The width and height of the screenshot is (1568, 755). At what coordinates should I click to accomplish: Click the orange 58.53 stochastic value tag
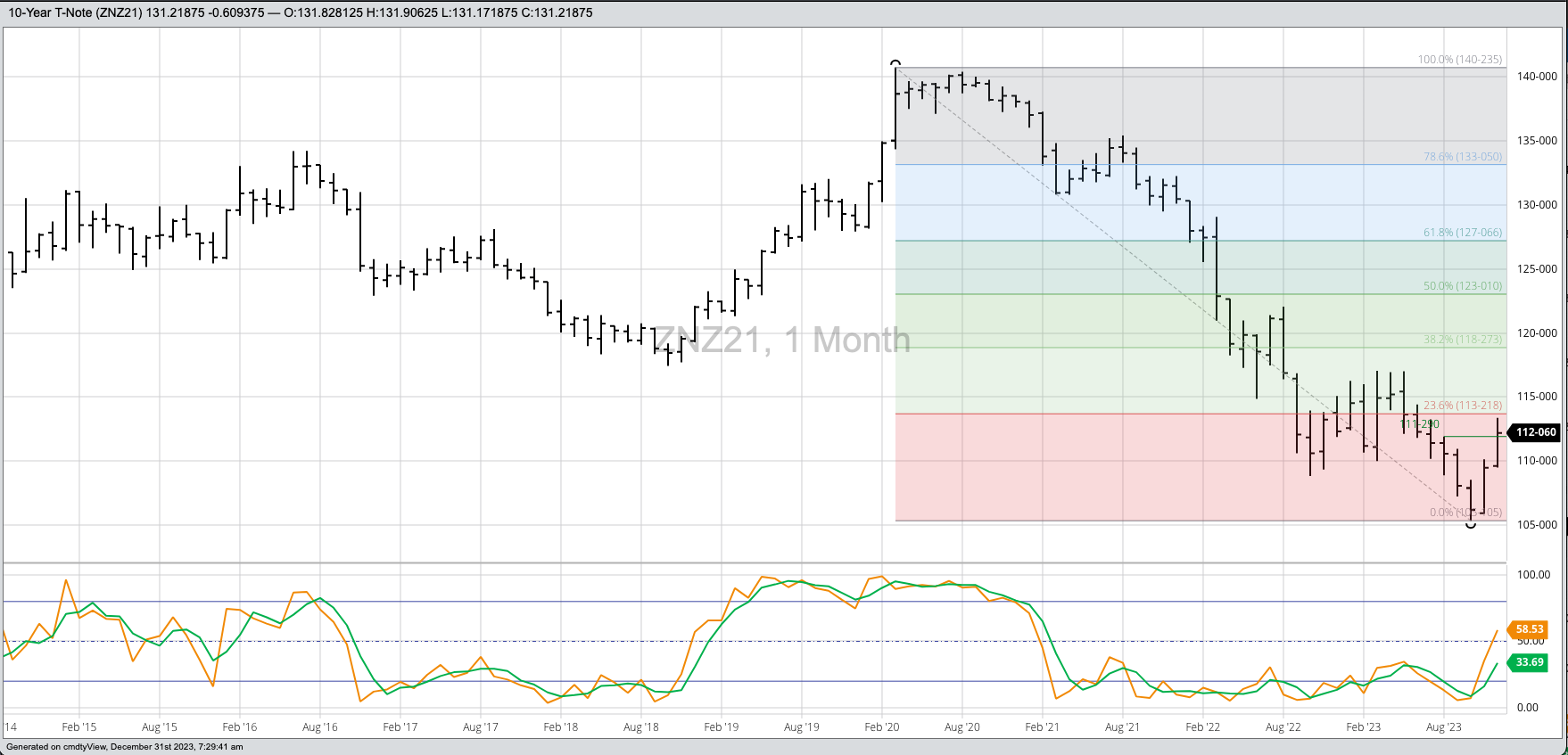point(1529,629)
